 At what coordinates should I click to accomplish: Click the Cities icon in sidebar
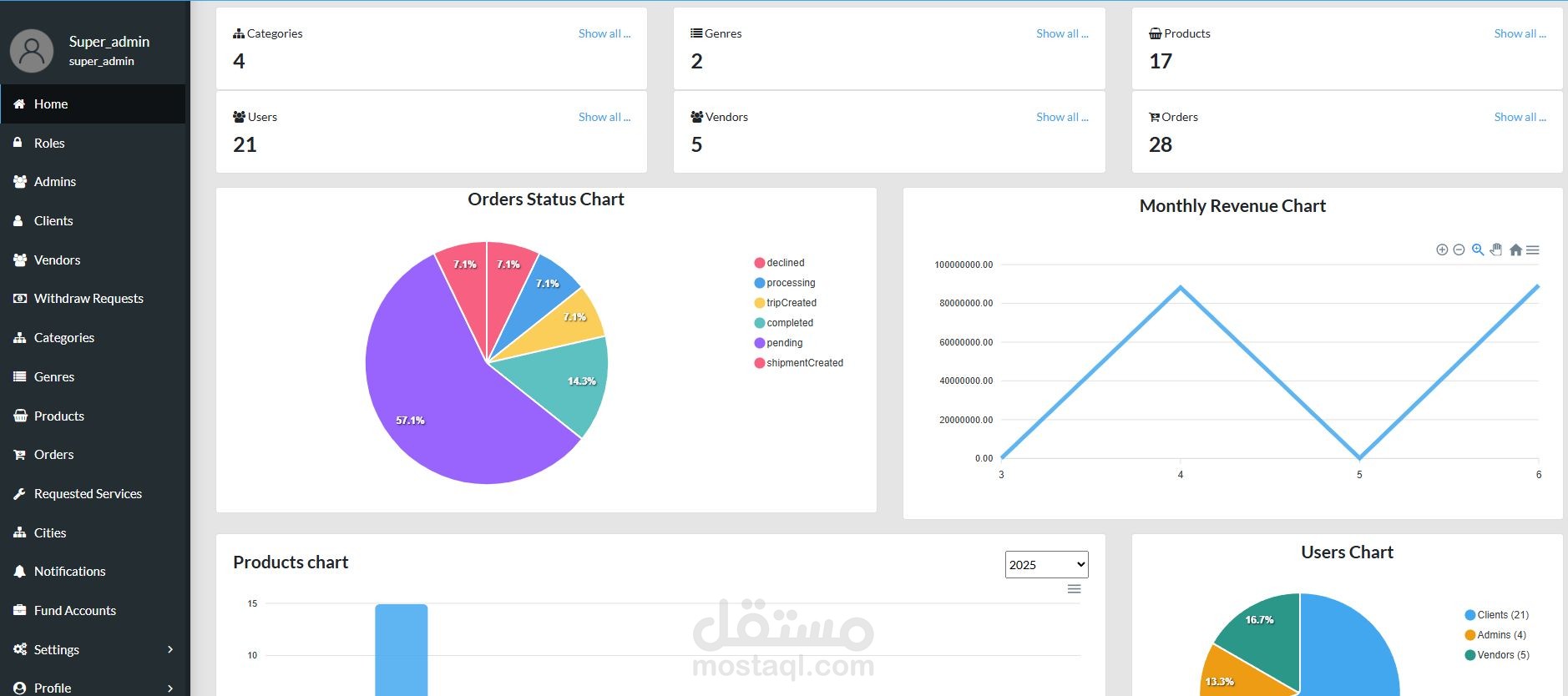pyautogui.click(x=20, y=532)
